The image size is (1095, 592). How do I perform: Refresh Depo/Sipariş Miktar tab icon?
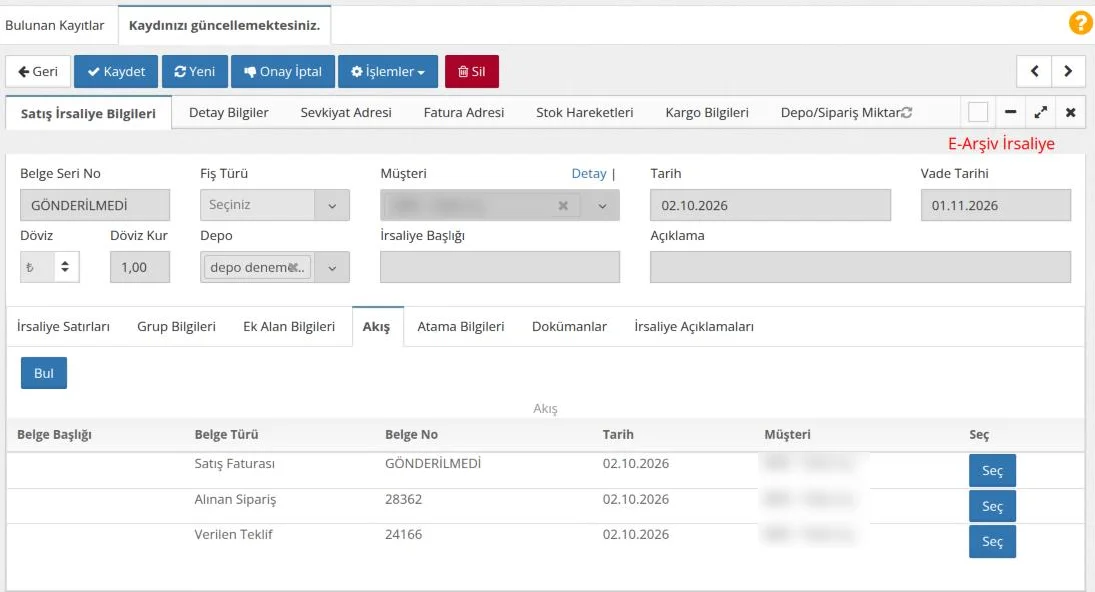coord(906,112)
